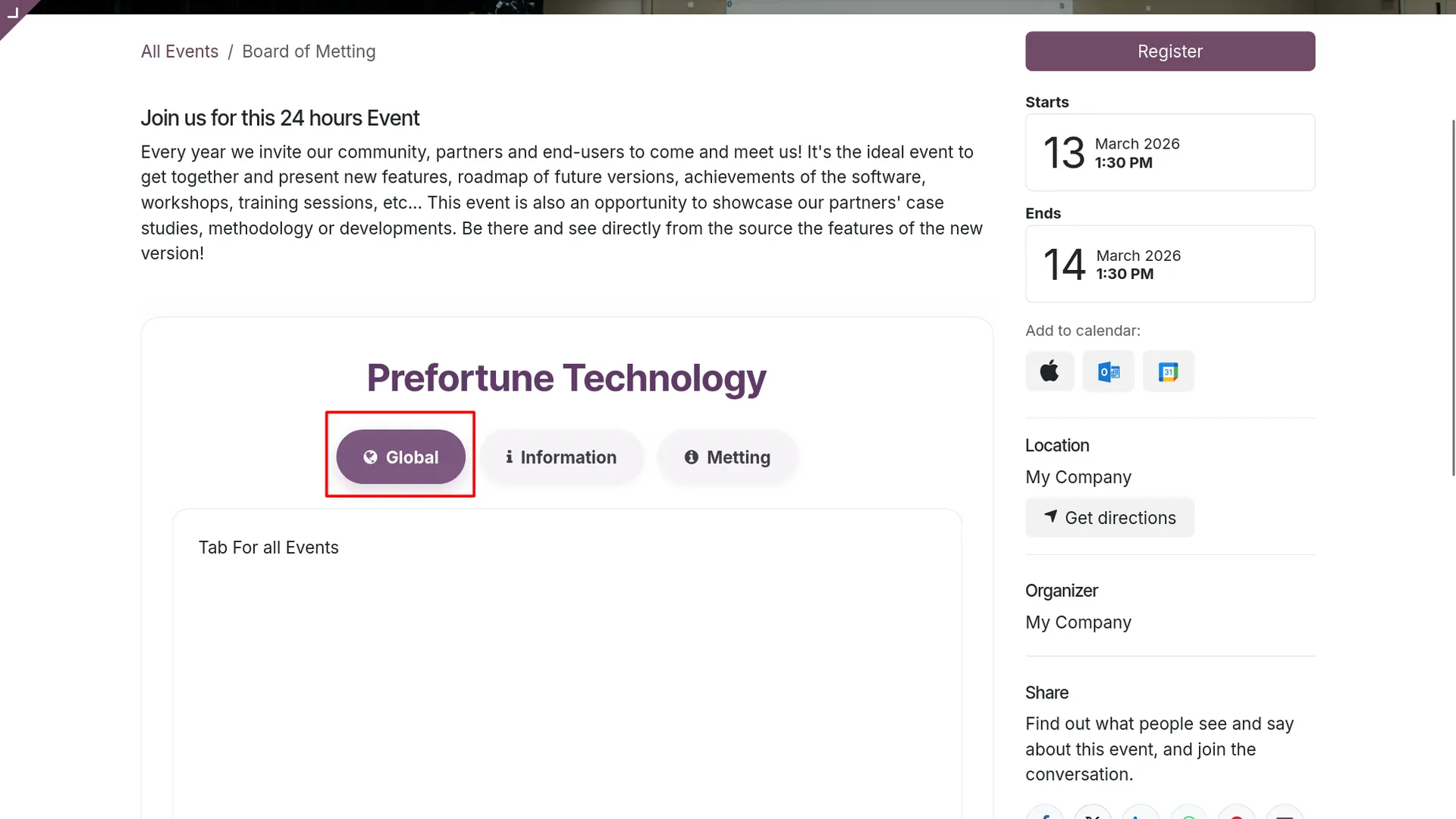Image resolution: width=1456 pixels, height=819 pixels.
Task: Click the end date card 14 March
Action: click(x=1170, y=264)
